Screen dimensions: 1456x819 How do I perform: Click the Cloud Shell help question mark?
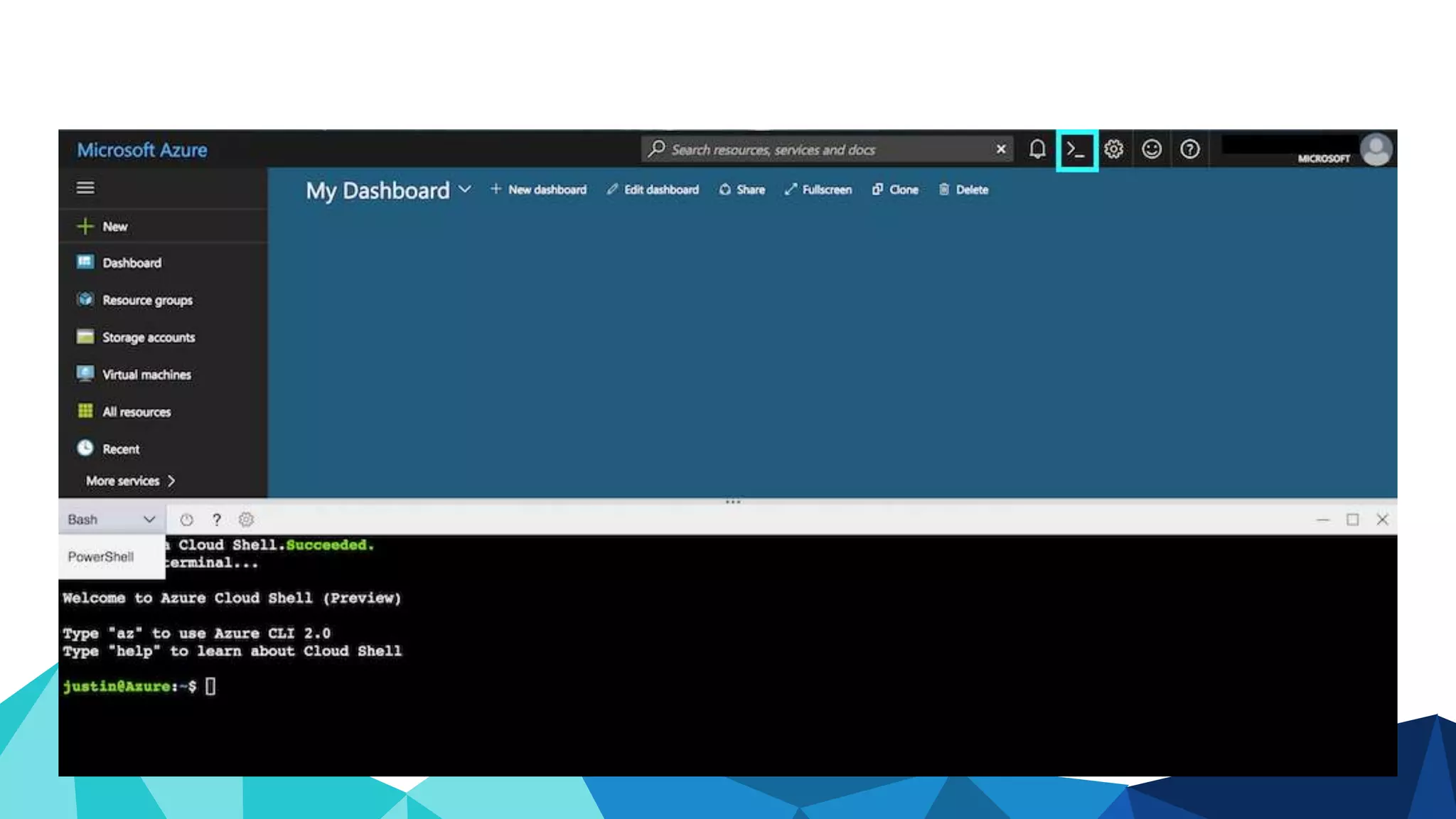click(x=217, y=520)
